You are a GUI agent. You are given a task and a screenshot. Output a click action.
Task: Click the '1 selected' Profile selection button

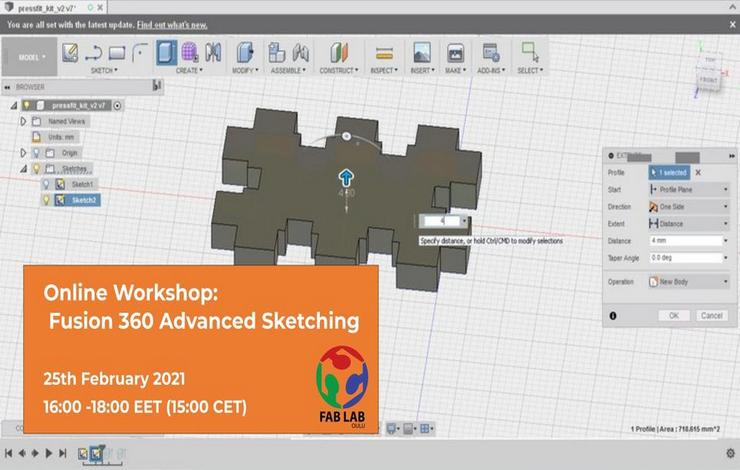pyautogui.click(x=669, y=173)
